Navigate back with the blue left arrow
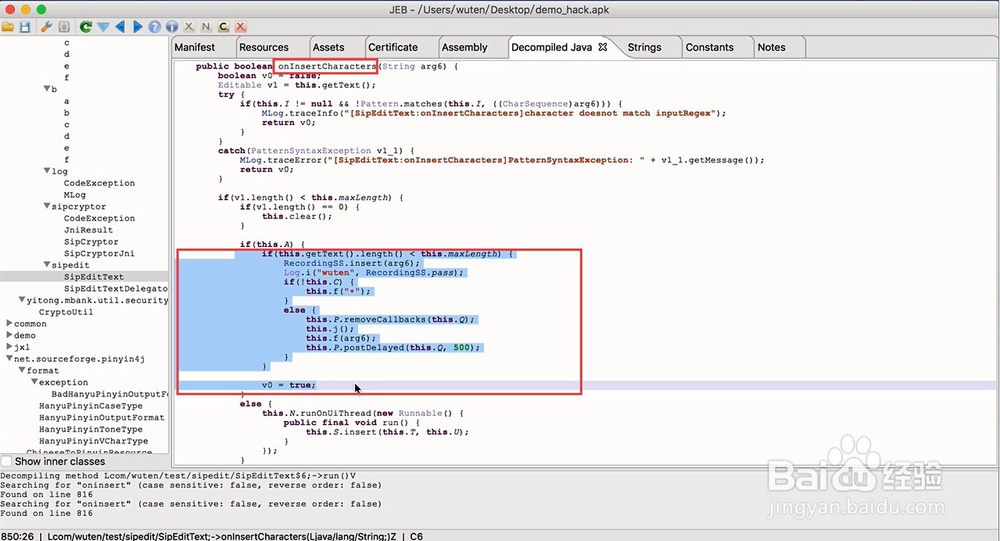 pyautogui.click(x=120, y=27)
